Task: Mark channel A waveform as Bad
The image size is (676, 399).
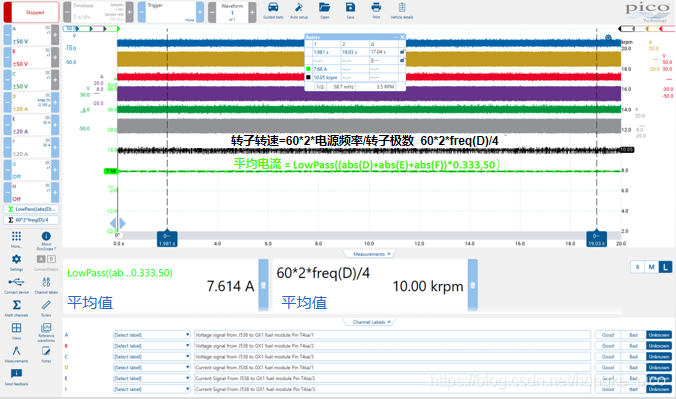Action: click(x=633, y=335)
